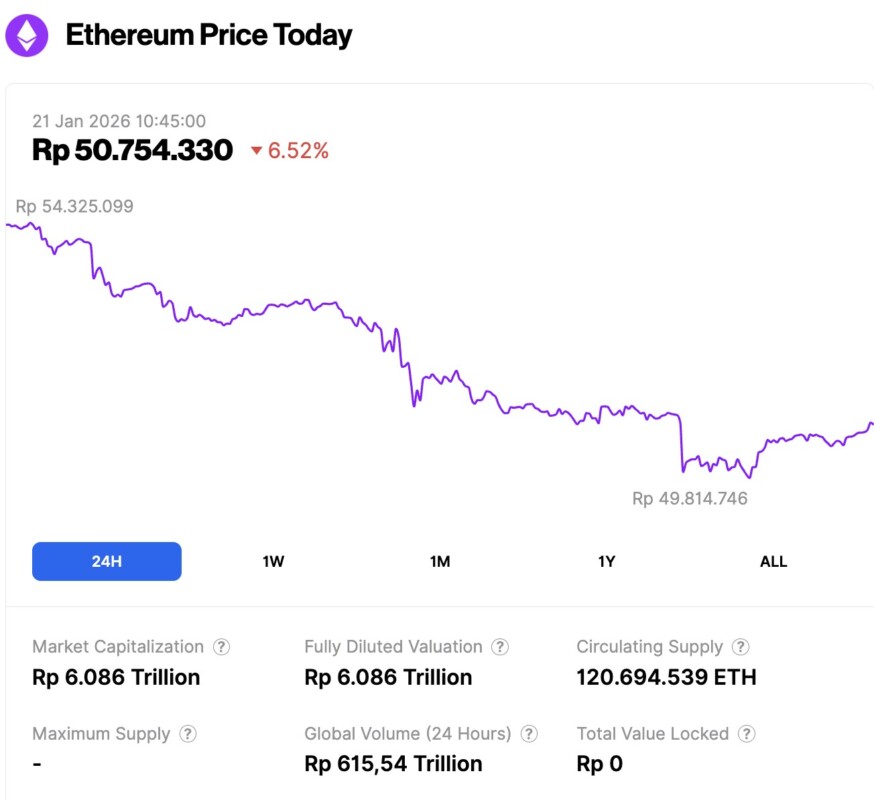Show the ALL time price chart

click(x=773, y=561)
